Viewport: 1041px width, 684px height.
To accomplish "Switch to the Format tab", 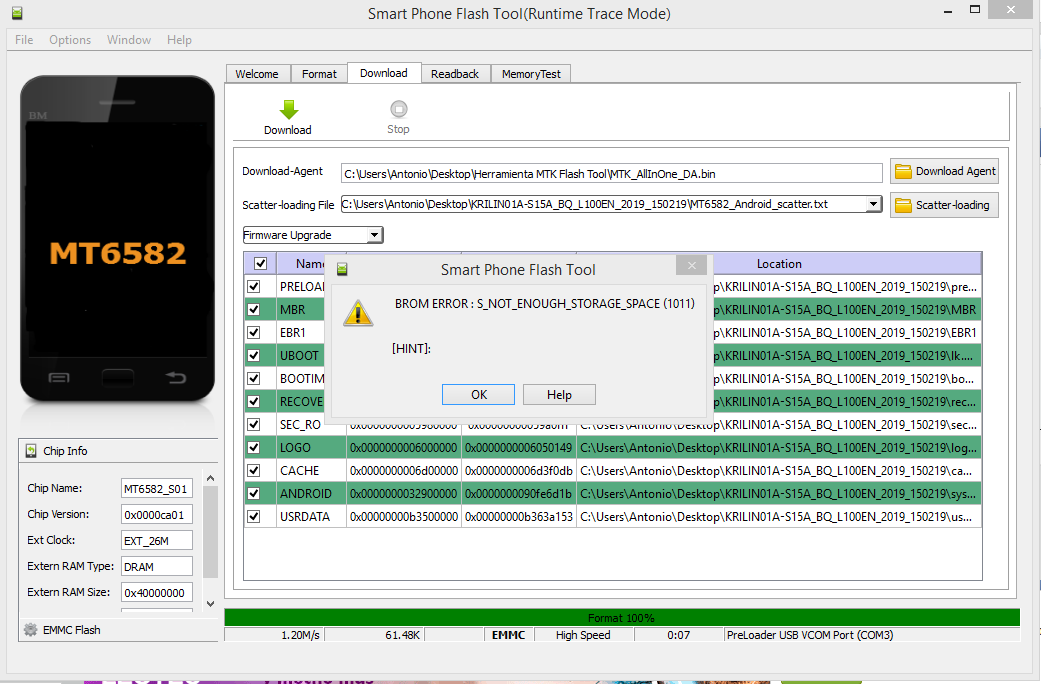I will [319, 74].
